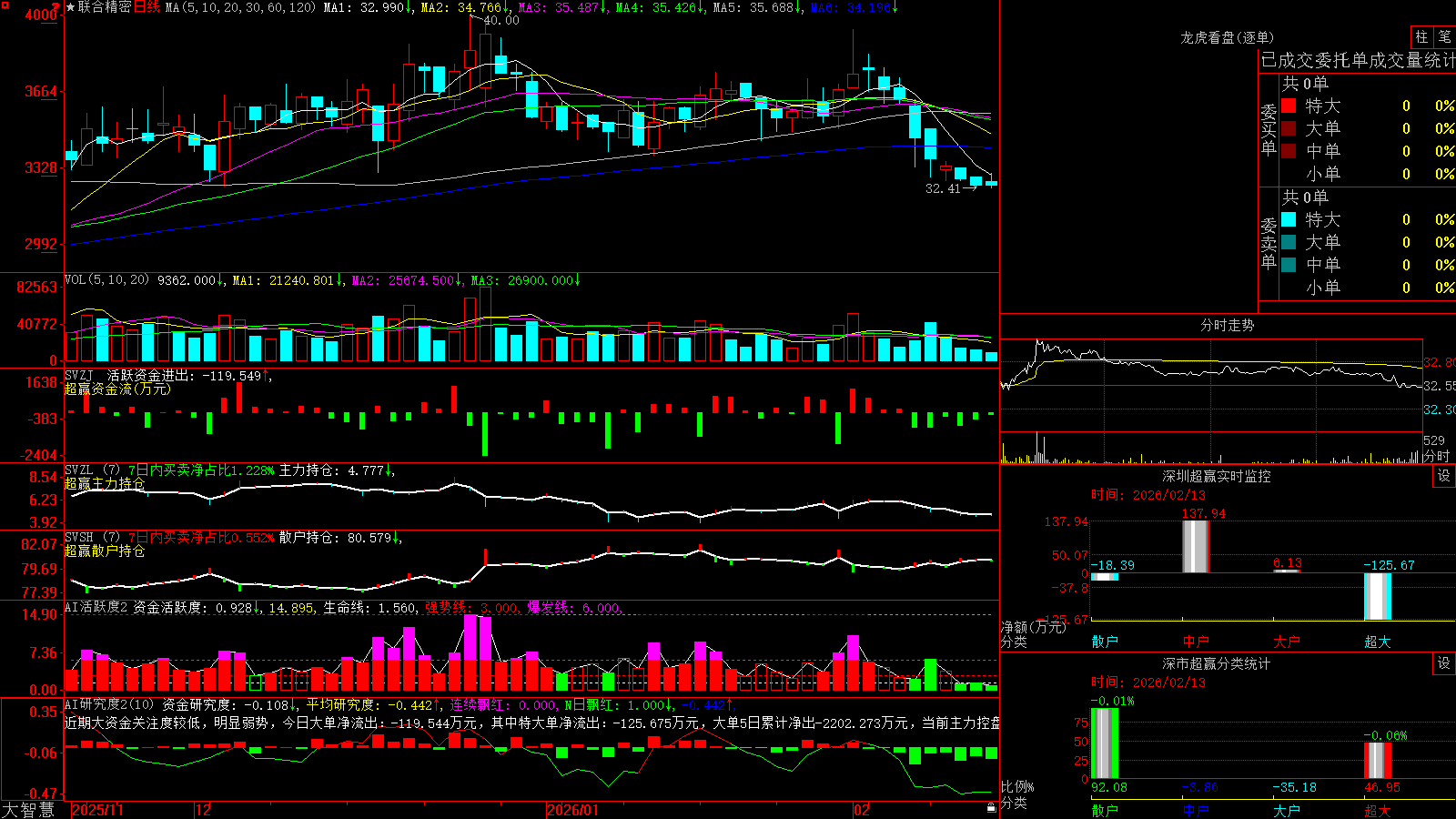Viewport: 1456px width, 819px height.
Task: Switch order display to 柱 mode
Action: coord(1421,36)
